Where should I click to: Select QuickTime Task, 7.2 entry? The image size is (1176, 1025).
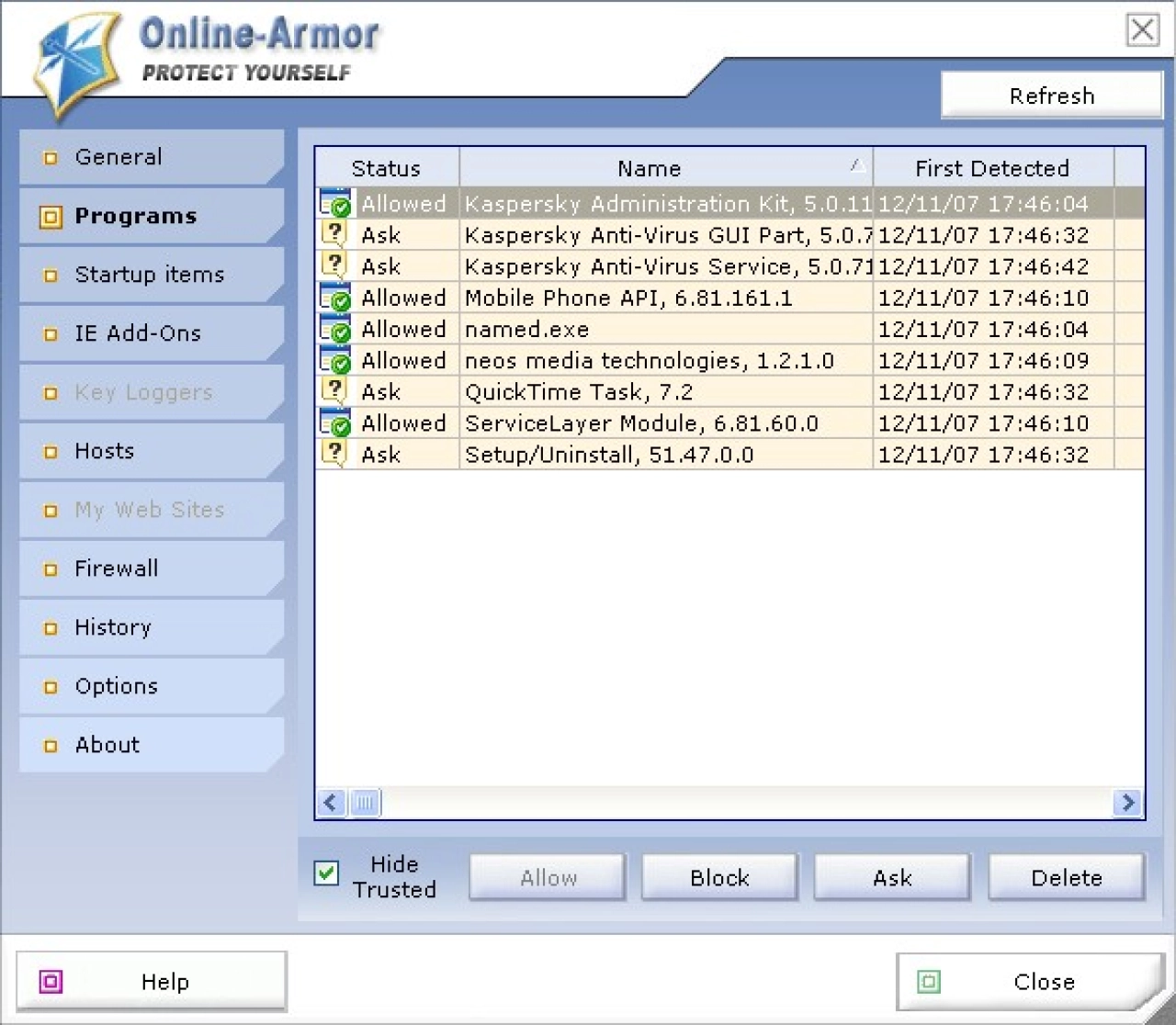(730, 391)
